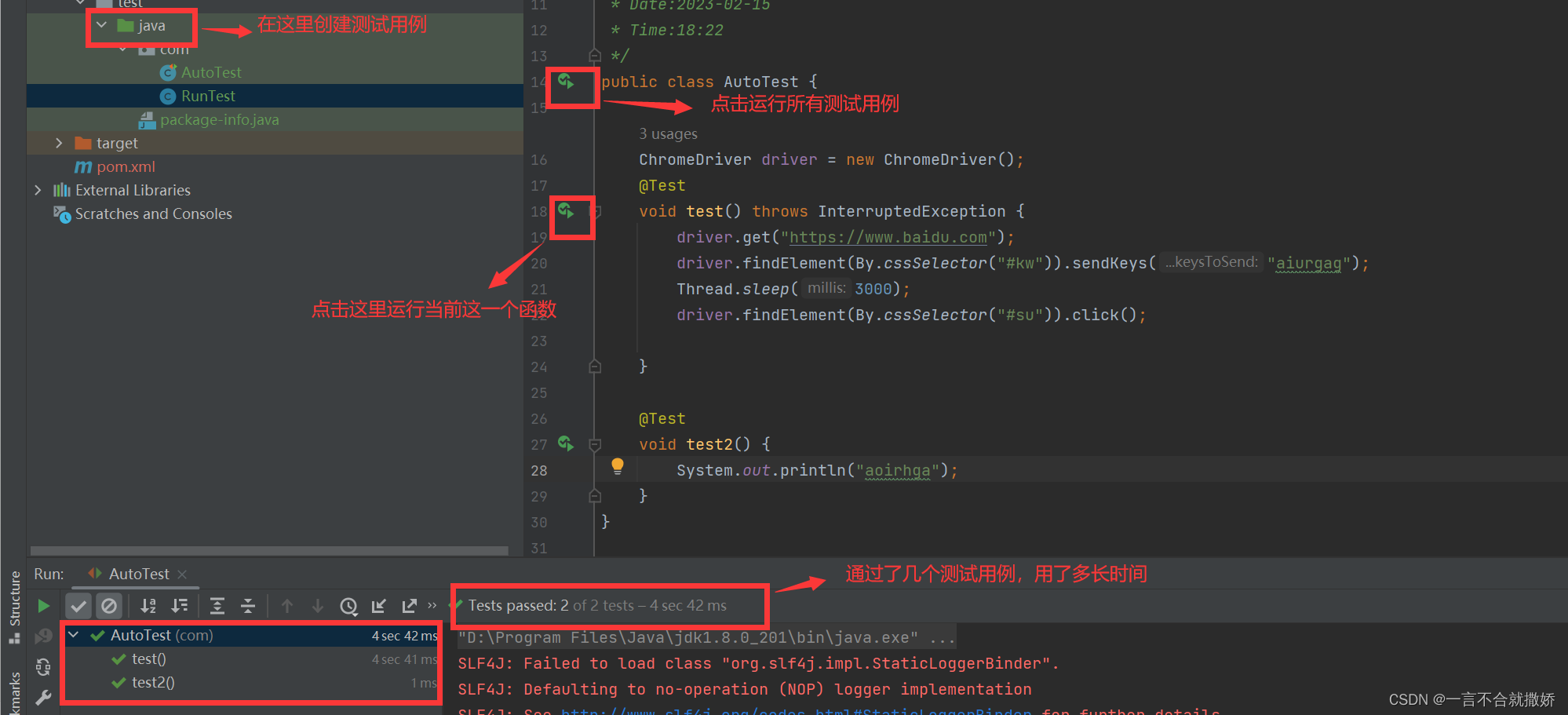Show more toolbar actions chevron
The height and width of the screenshot is (715, 1568).
tap(432, 605)
